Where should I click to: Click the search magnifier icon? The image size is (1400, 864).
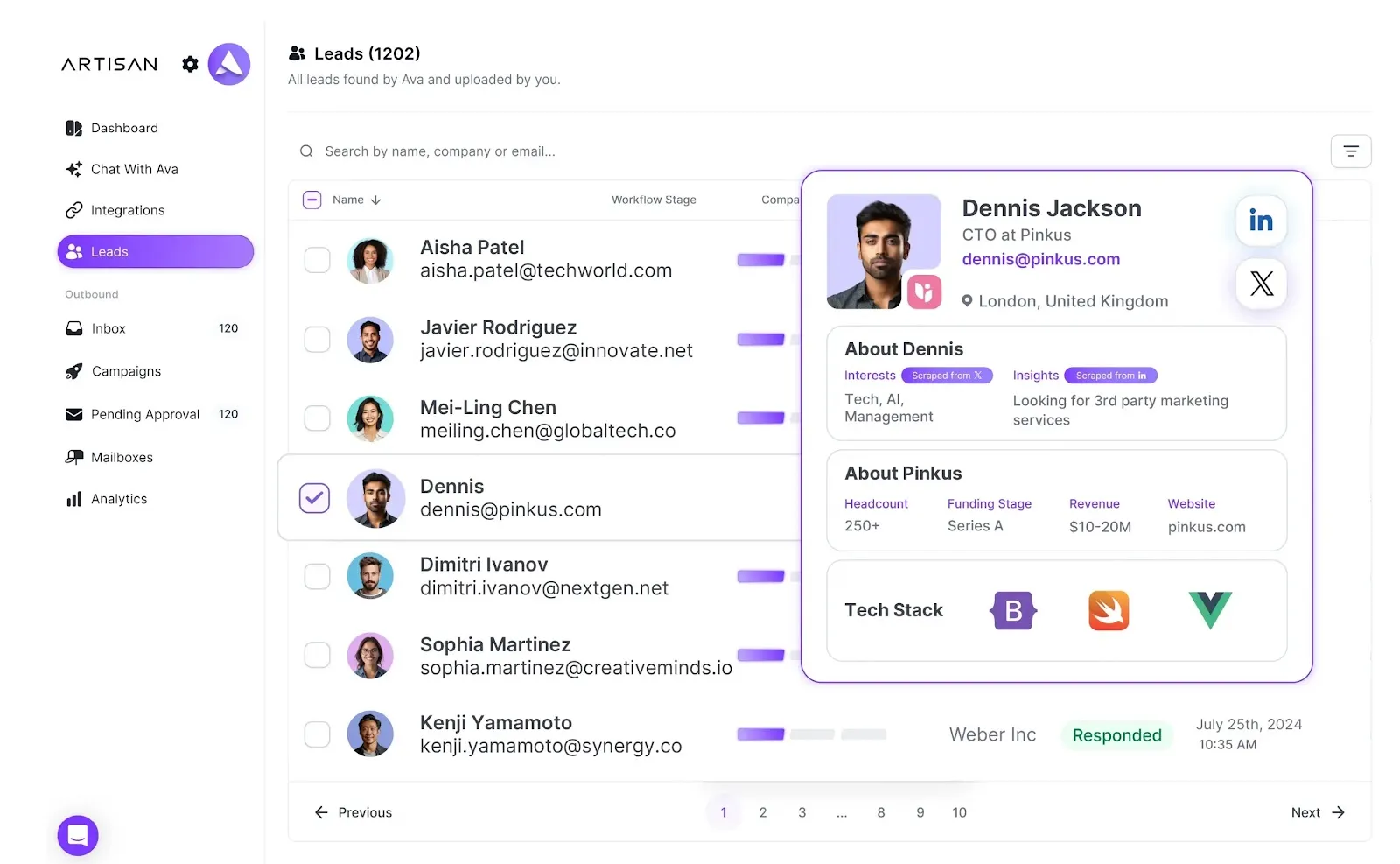306,151
